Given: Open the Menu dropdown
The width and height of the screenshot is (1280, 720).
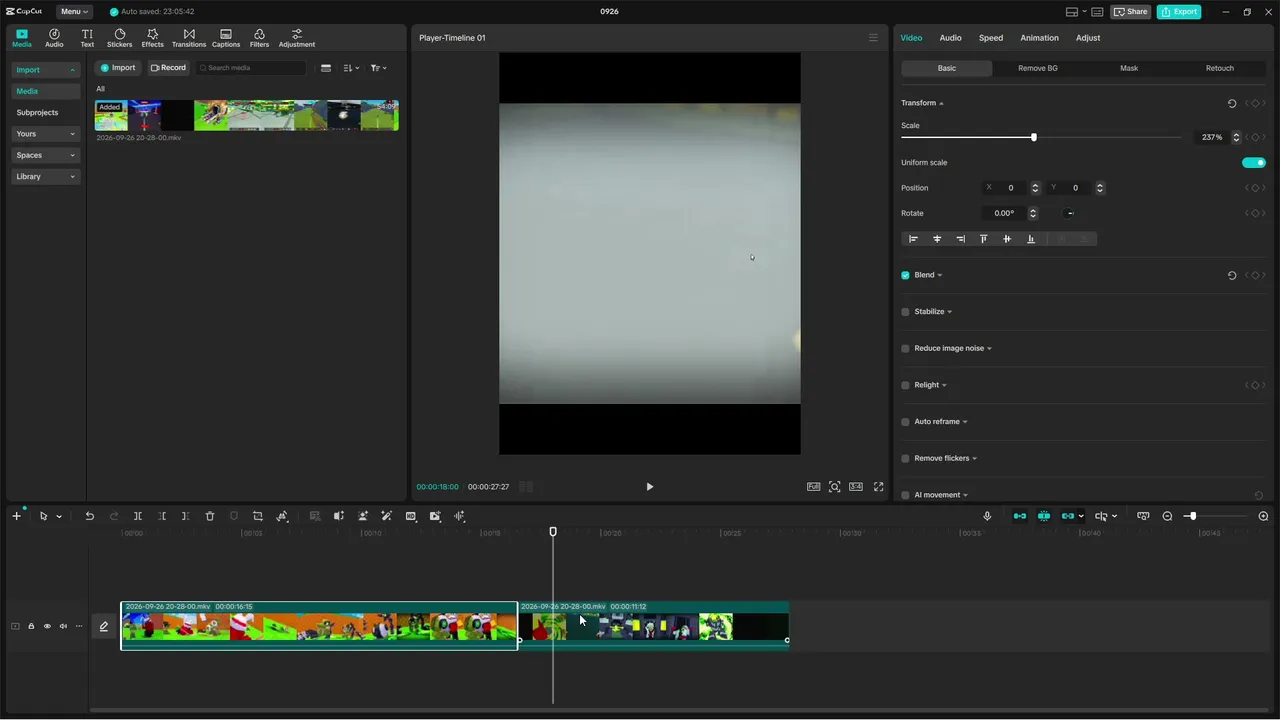Looking at the screenshot, I should click(x=74, y=12).
